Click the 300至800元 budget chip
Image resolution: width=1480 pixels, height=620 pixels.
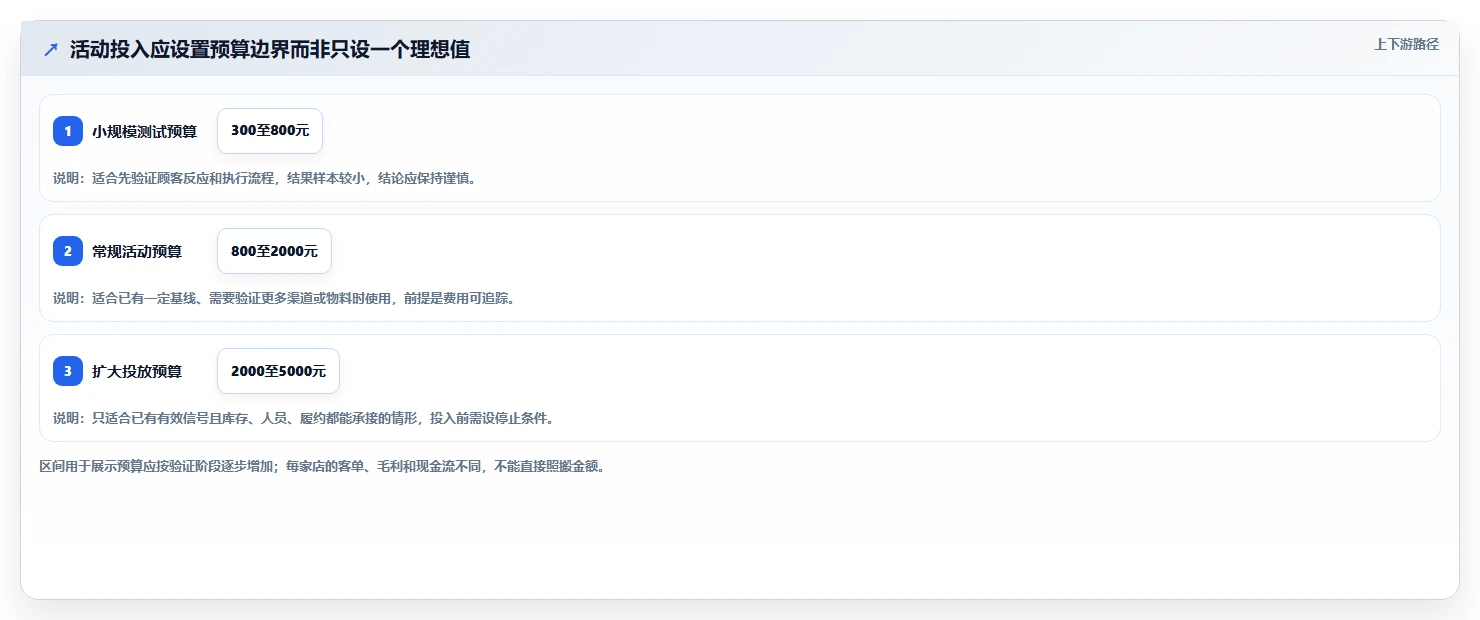click(270, 131)
